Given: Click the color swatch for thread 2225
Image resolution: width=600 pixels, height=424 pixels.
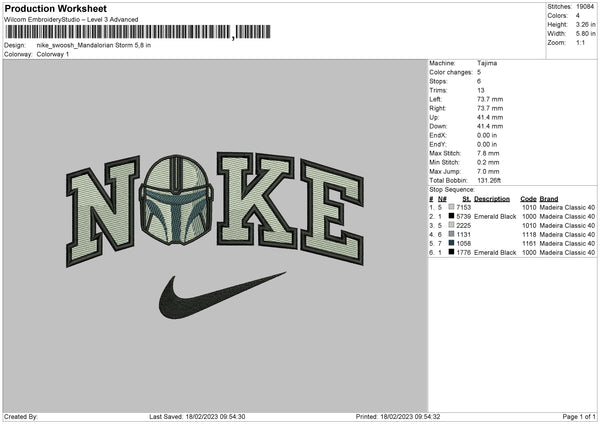Looking at the screenshot, I should pyautogui.click(x=451, y=225).
